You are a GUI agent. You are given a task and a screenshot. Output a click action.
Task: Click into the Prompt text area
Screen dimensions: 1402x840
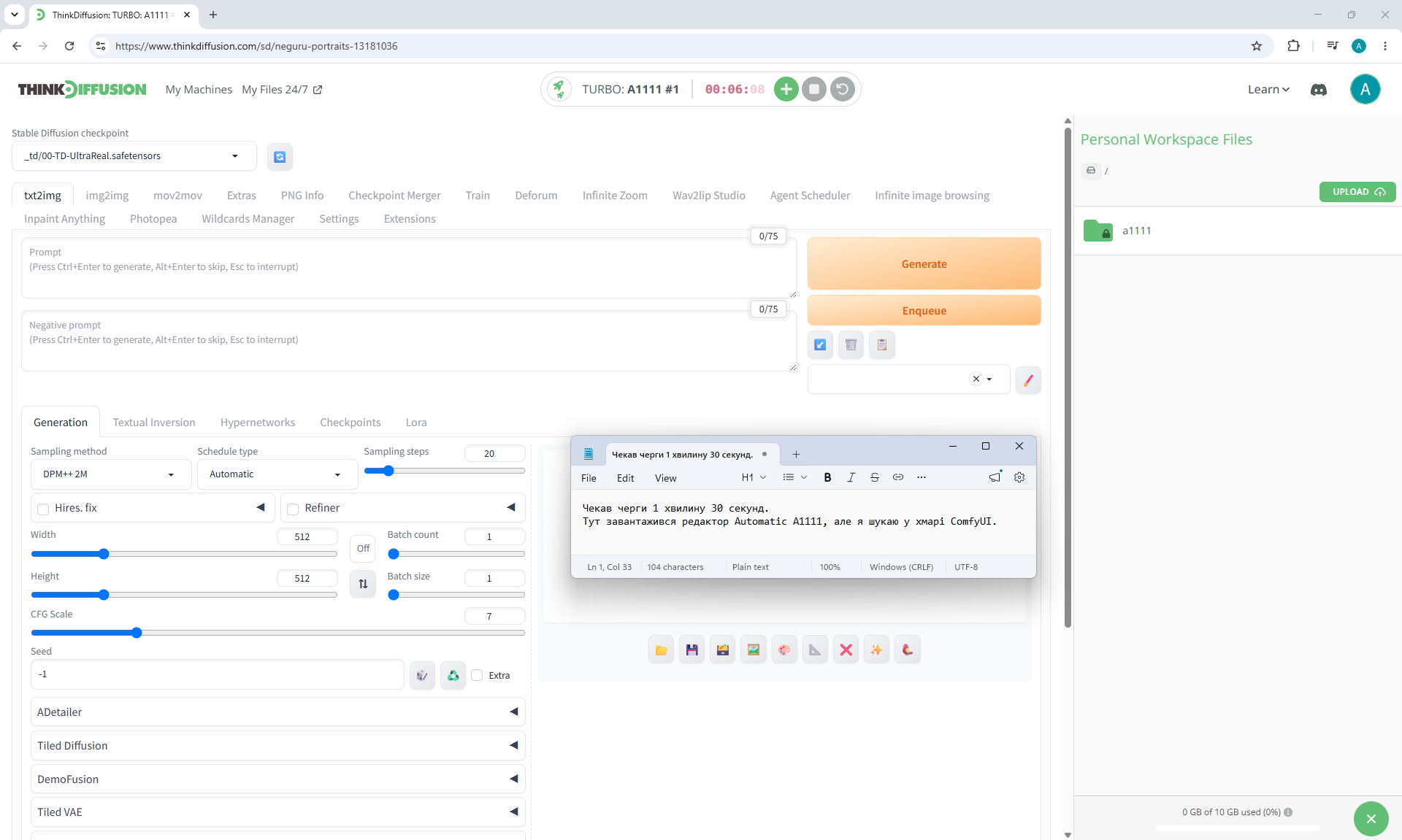pyautogui.click(x=409, y=268)
